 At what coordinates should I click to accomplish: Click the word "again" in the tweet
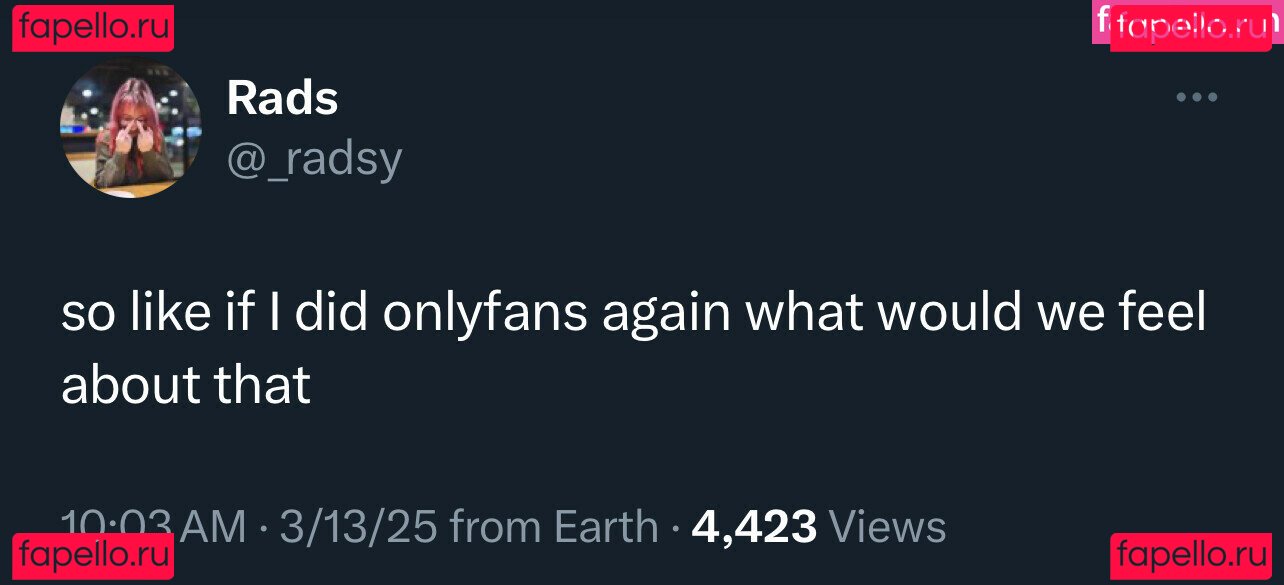click(x=666, y=315)
